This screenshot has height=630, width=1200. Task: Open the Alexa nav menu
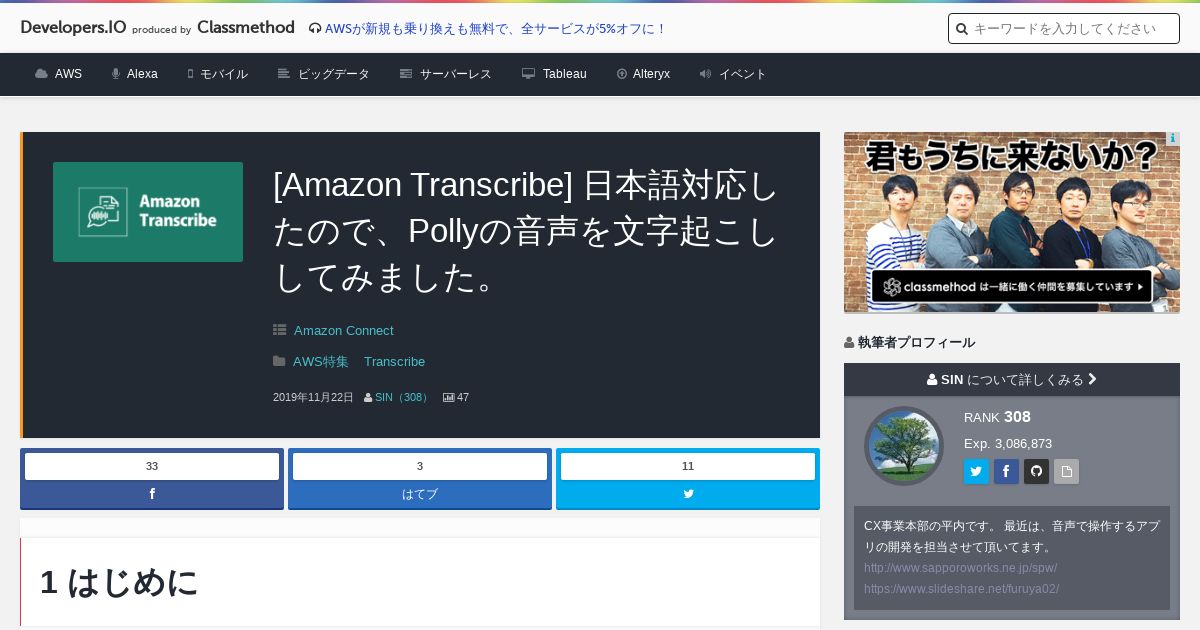(x=134, y=74)
